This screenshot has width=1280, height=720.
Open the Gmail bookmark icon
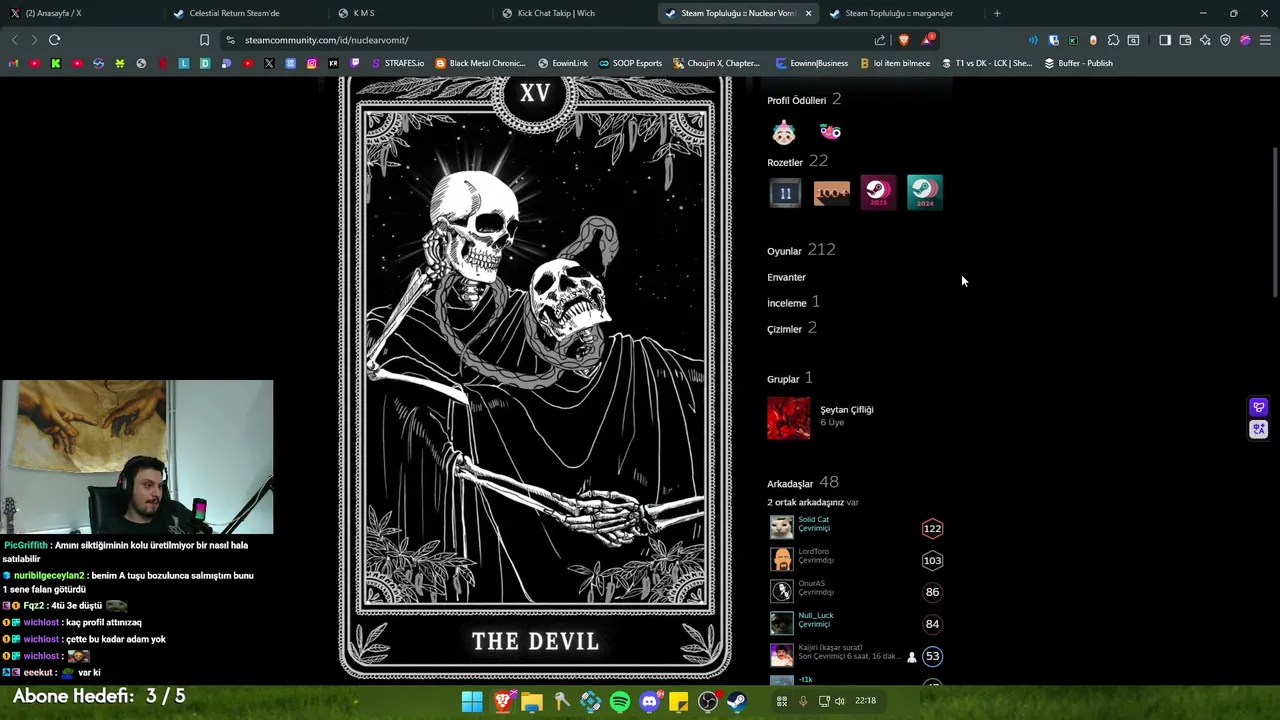coord(13,63)
